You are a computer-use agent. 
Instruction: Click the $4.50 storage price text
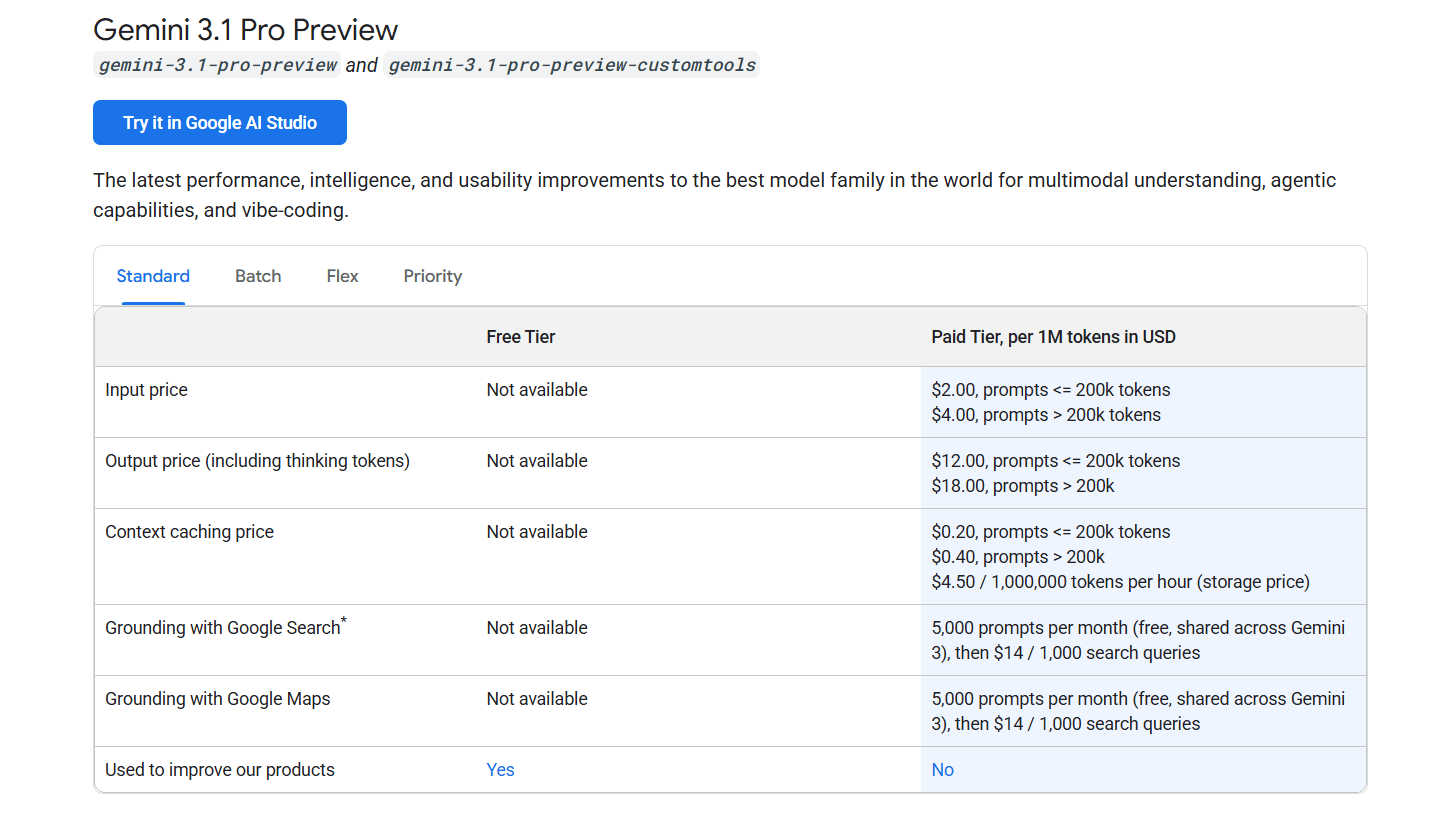point(1120,582)
